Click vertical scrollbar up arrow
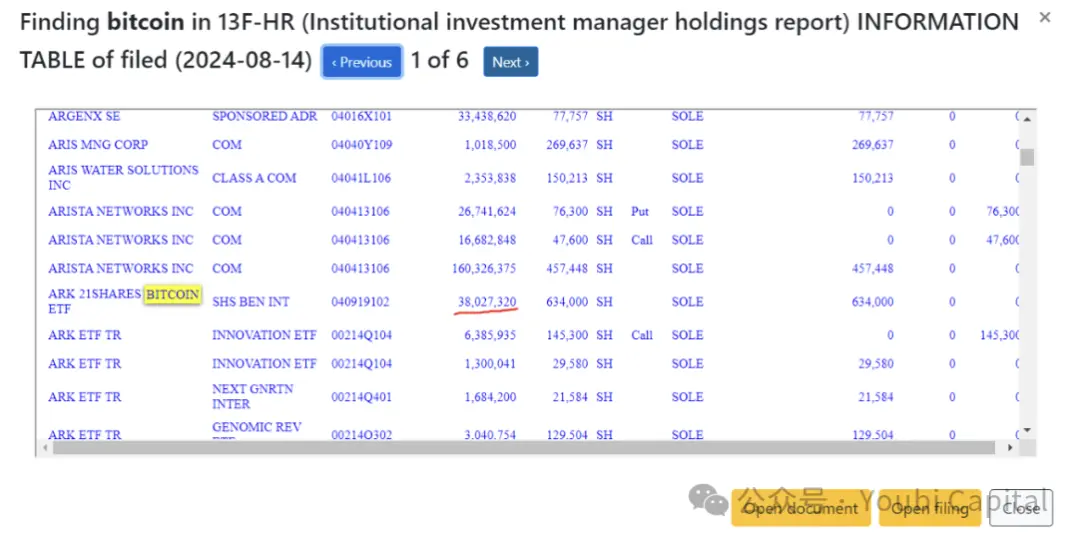The image size is (1080, 543). (x=1027, y=119)
